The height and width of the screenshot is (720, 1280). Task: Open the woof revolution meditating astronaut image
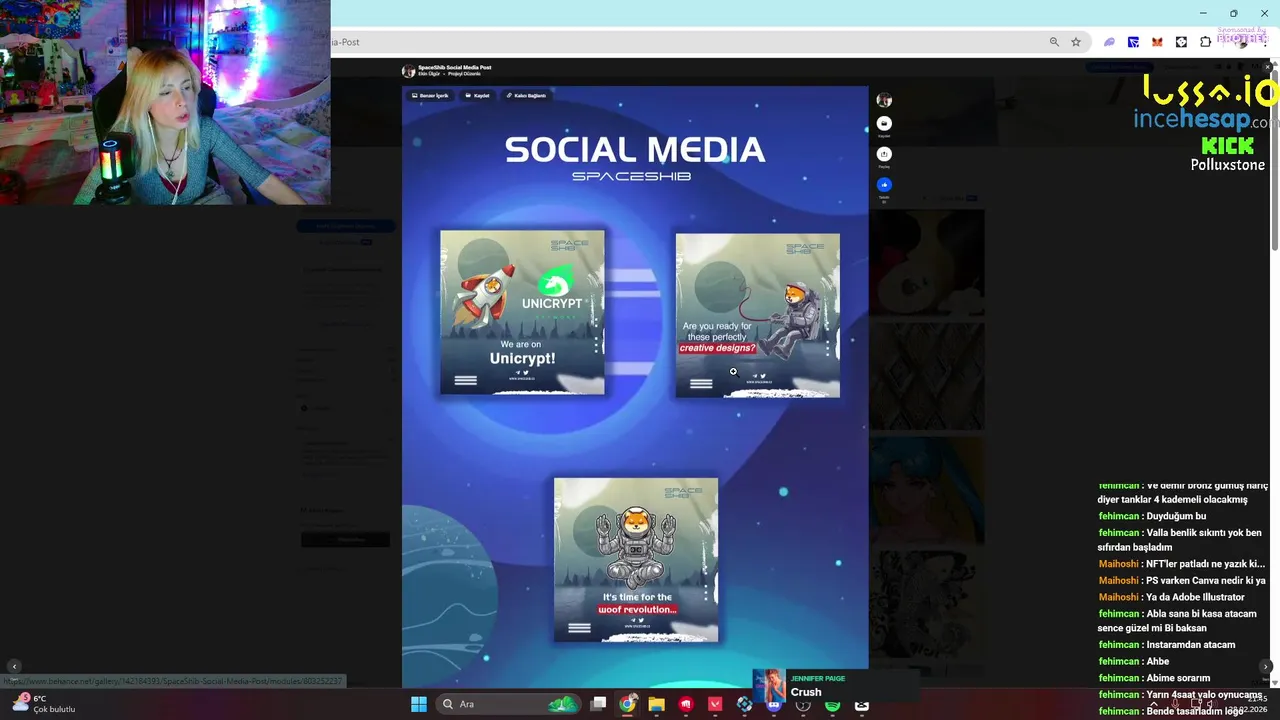coord(636,560)
